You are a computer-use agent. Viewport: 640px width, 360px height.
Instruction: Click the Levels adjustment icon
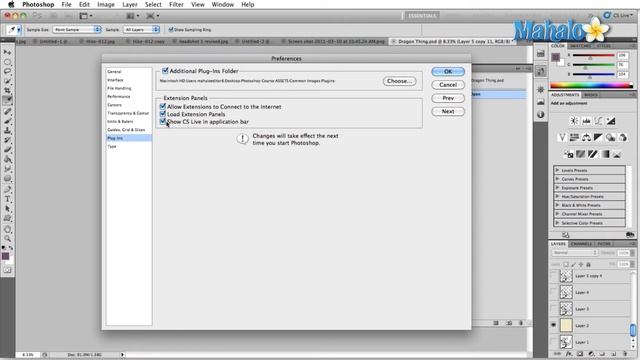coord(586,121)
